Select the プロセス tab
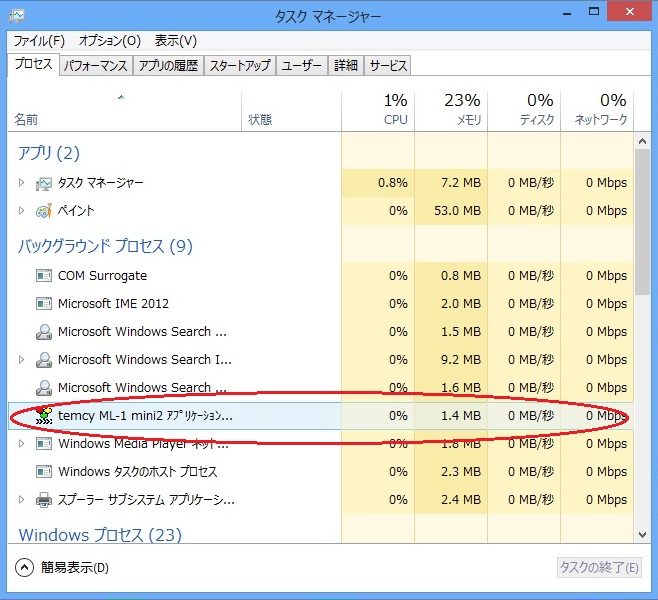The height and width of the screenshot is (600, 658). [34, 65]
